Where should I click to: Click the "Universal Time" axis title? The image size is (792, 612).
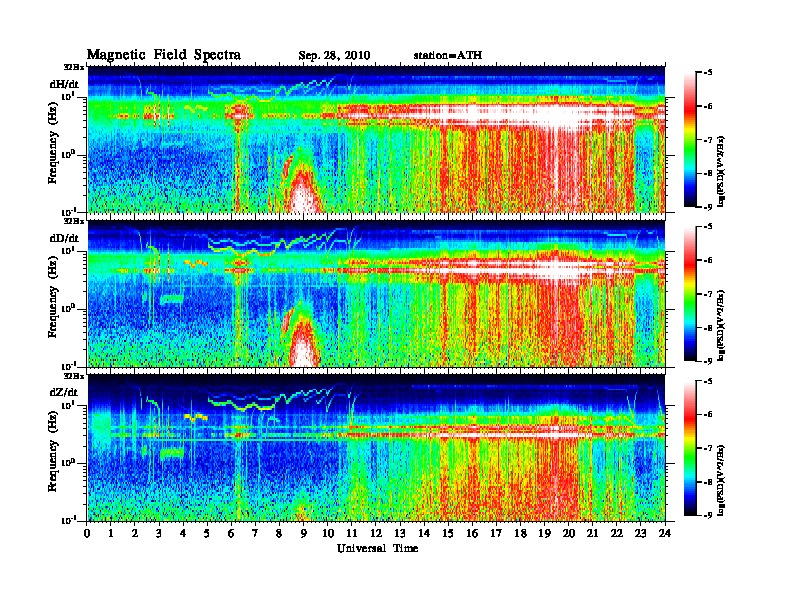(377, 548)
